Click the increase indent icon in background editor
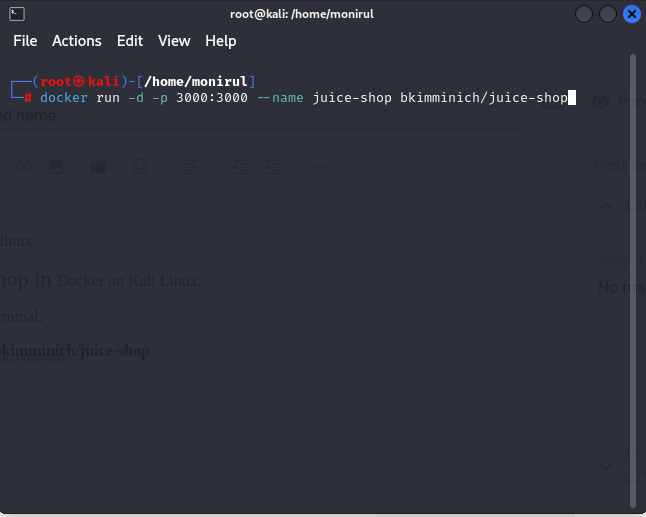 coord(241,167)
